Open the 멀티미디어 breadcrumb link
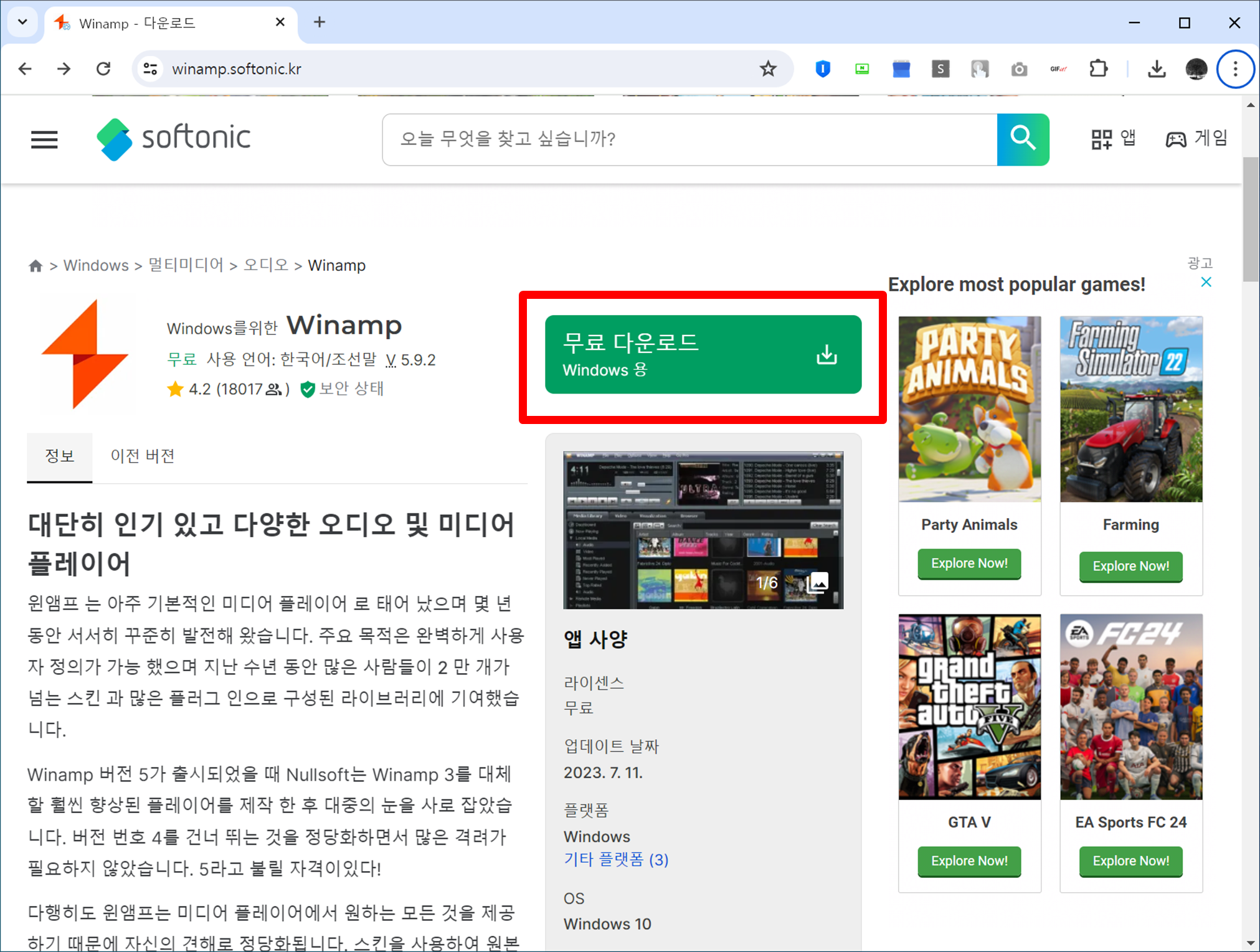 (x=186, y=265)
